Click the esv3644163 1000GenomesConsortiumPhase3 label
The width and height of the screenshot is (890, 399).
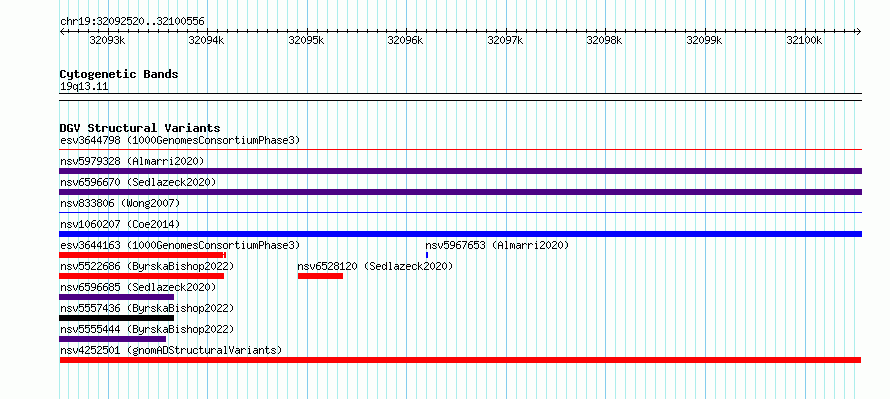click(x=180, y=245)
